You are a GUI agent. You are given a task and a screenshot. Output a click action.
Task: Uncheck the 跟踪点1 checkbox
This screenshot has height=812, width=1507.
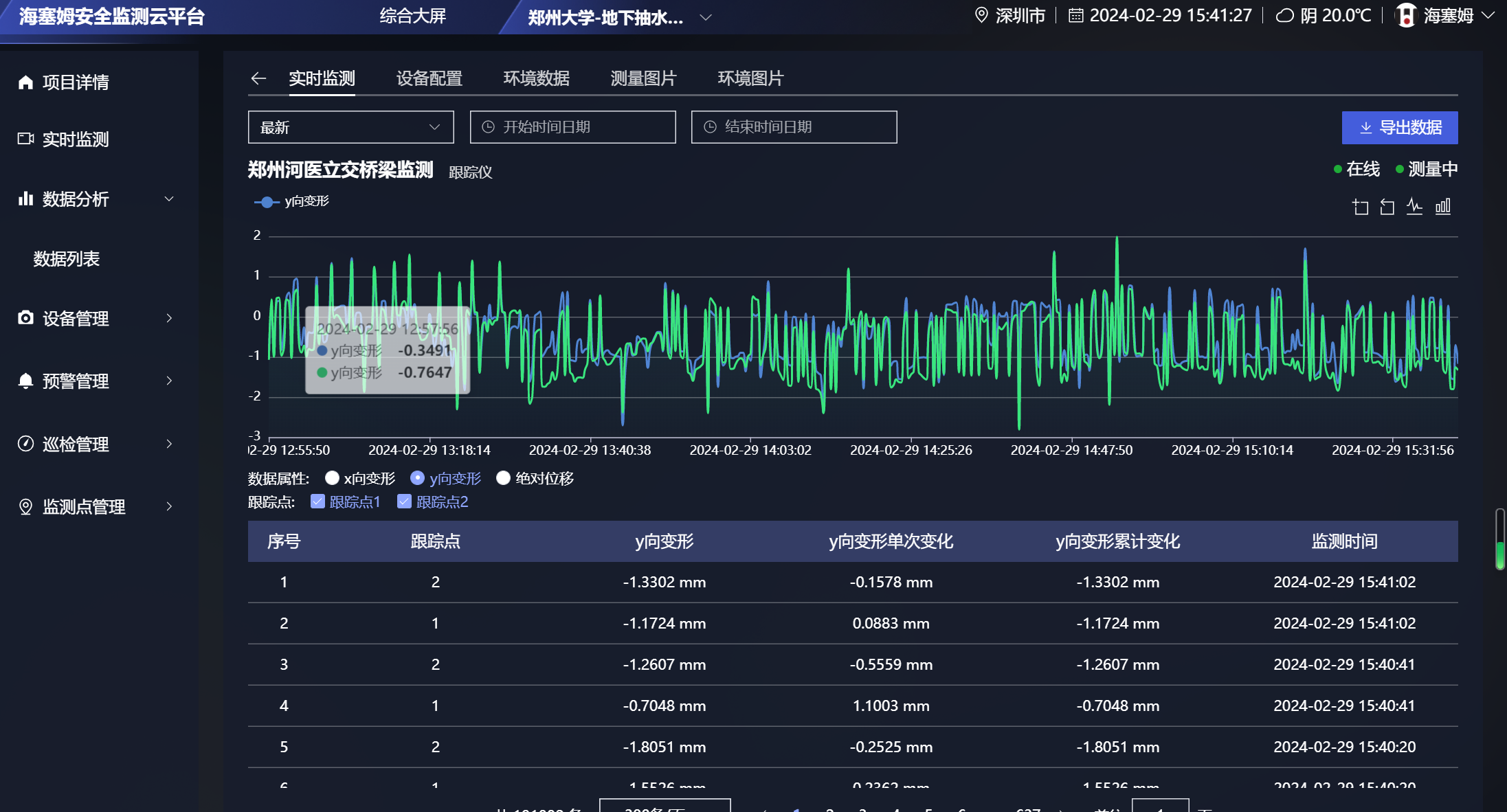point(317,501)
